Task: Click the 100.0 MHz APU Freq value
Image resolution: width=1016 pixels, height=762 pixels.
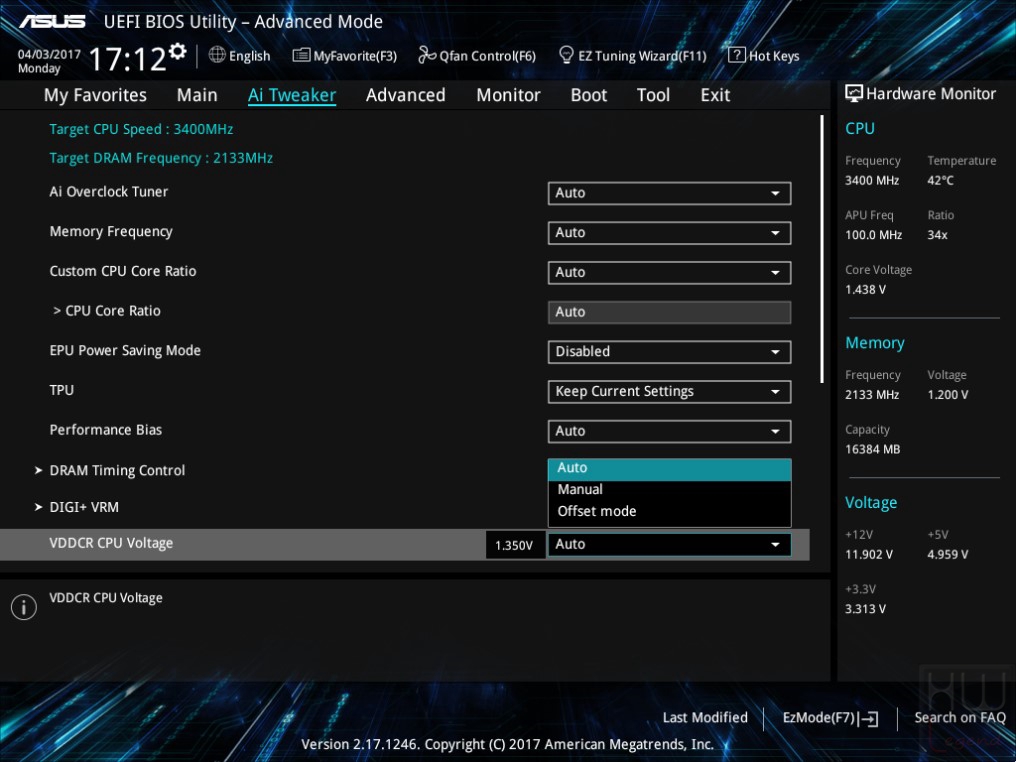Action: click(873, 235)
